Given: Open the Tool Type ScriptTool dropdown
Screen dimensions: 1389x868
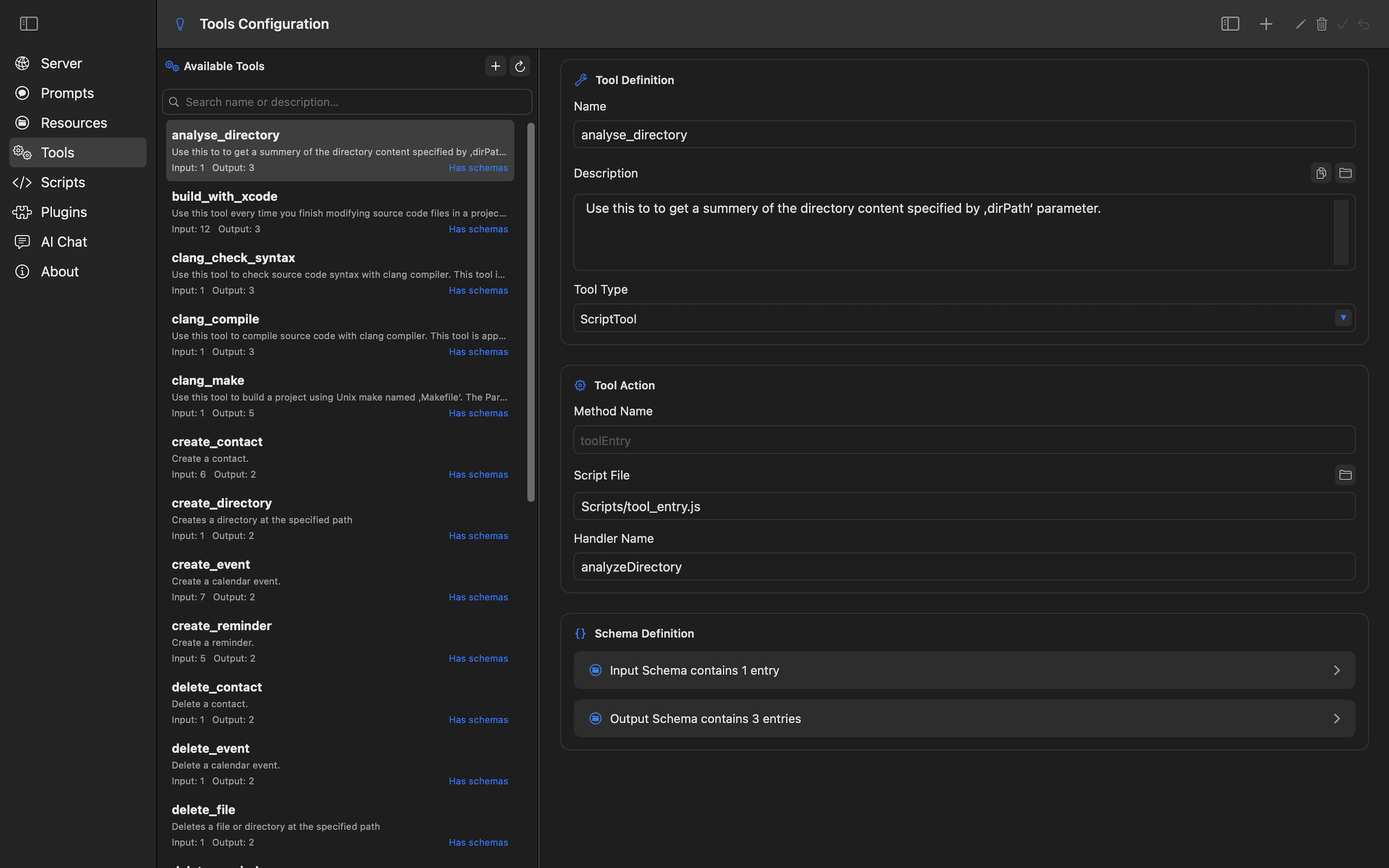Looking at the screenshot, I should 964,318.
